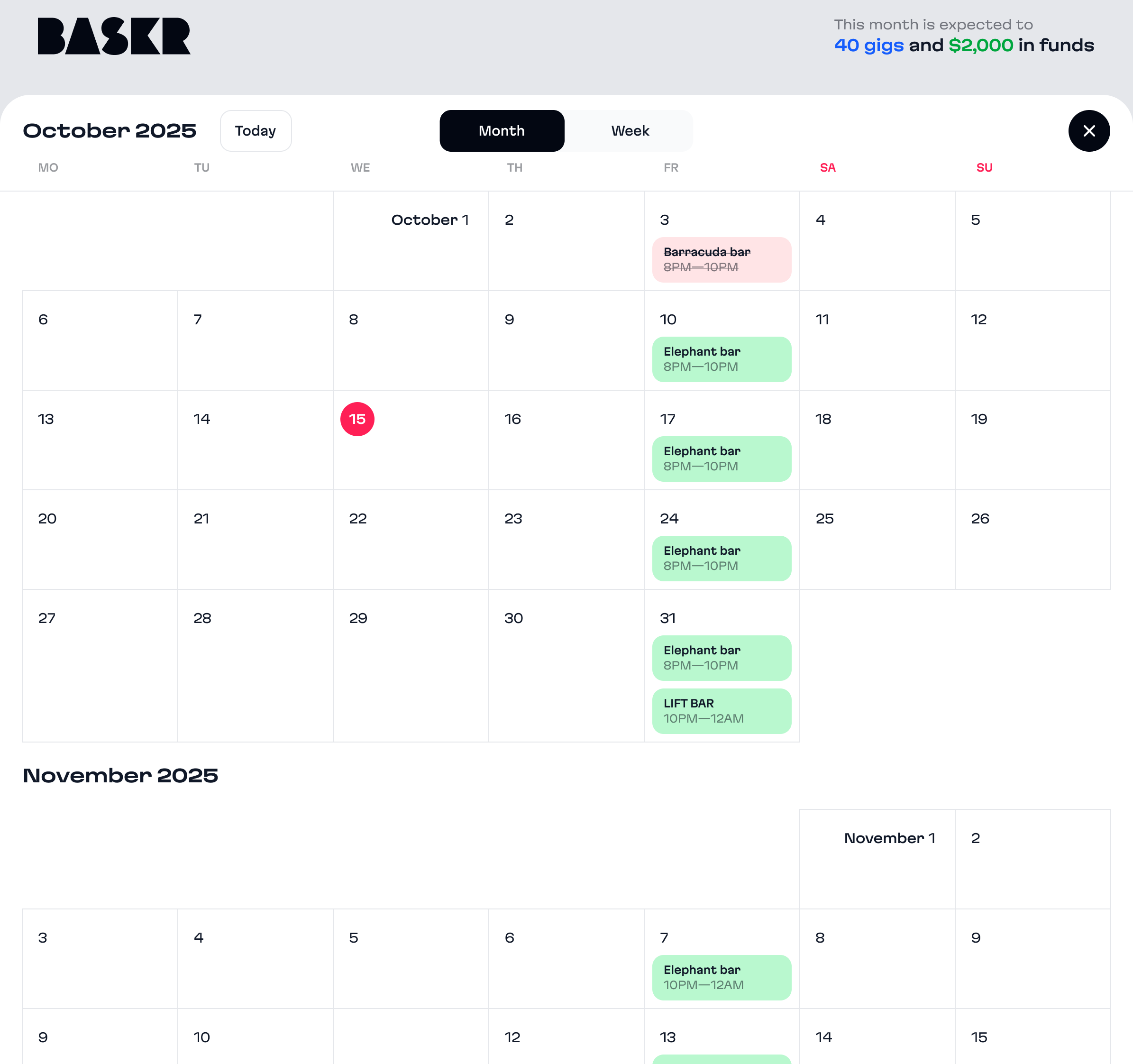Click the $2,000 funds amount
1133x1064 pixels.
[x=981, y=46]
